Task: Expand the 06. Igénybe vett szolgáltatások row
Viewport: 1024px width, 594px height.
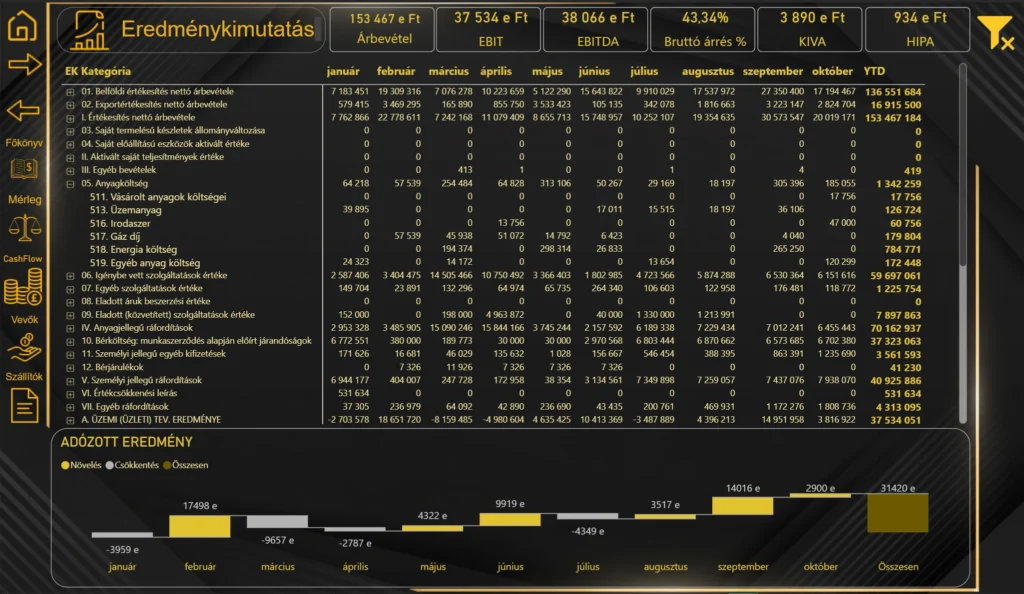Action: [70, 275]
